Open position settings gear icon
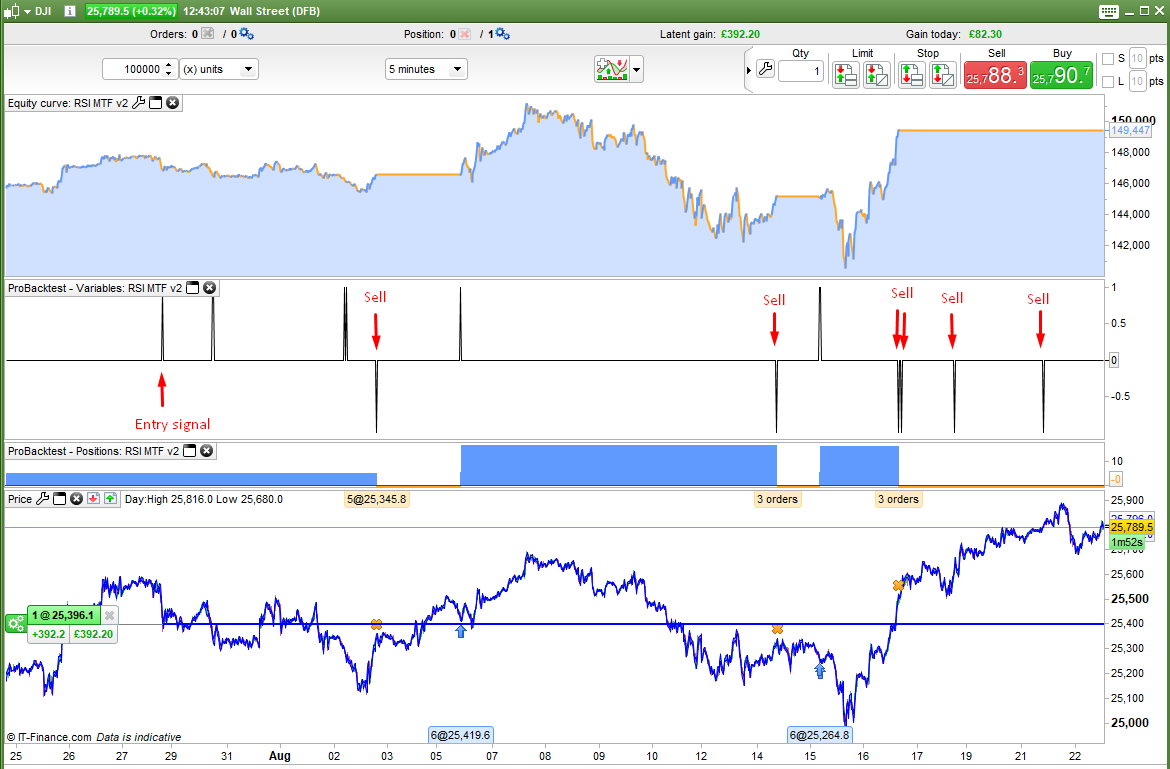The width and height of the screenshot is (1170, 769). click(x=501, y=34)
